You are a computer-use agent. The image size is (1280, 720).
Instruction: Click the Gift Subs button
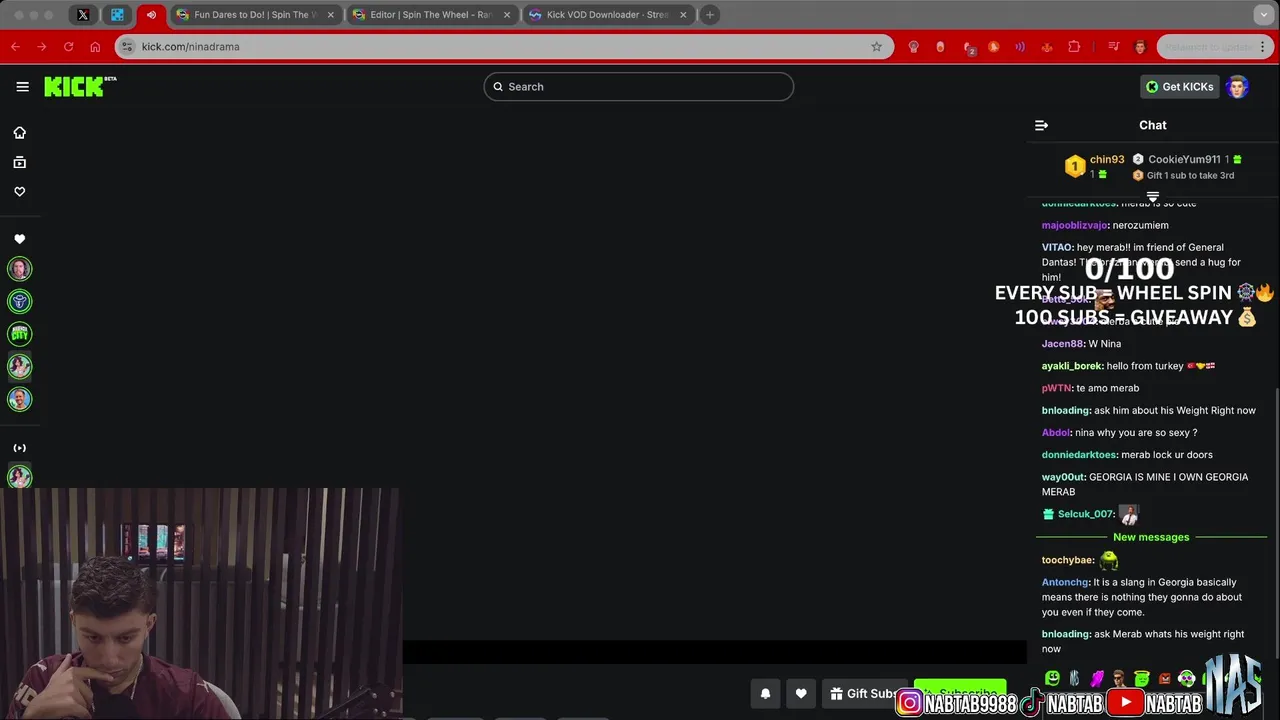(866, 694)
